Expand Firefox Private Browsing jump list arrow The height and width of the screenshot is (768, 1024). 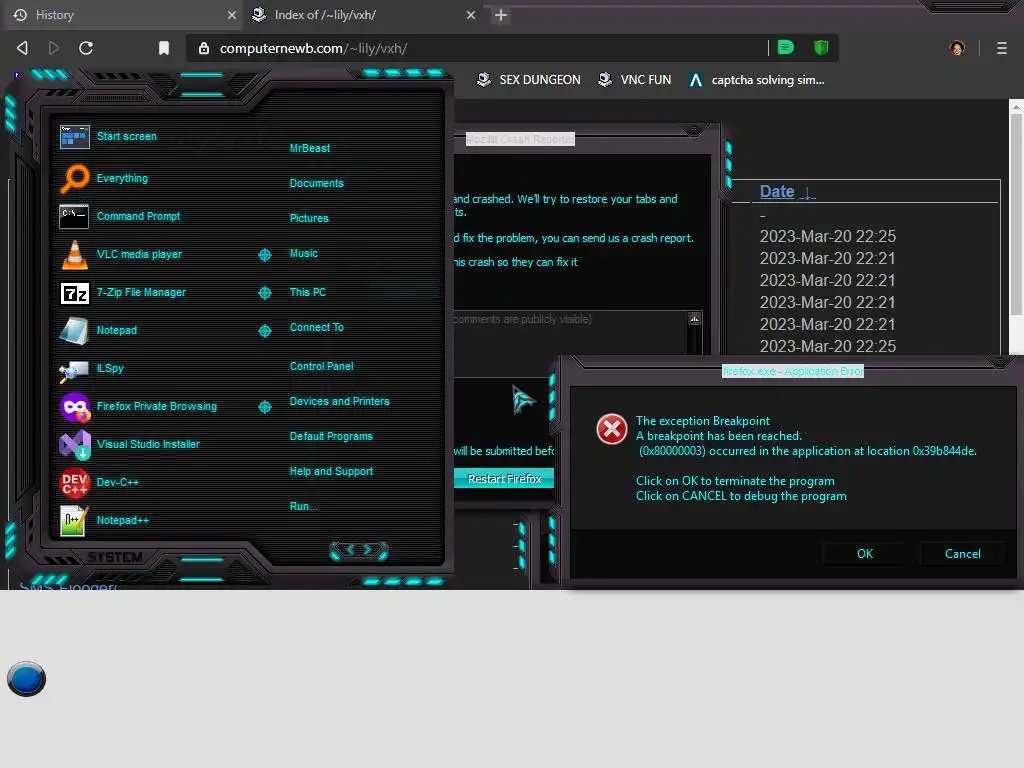264,407
